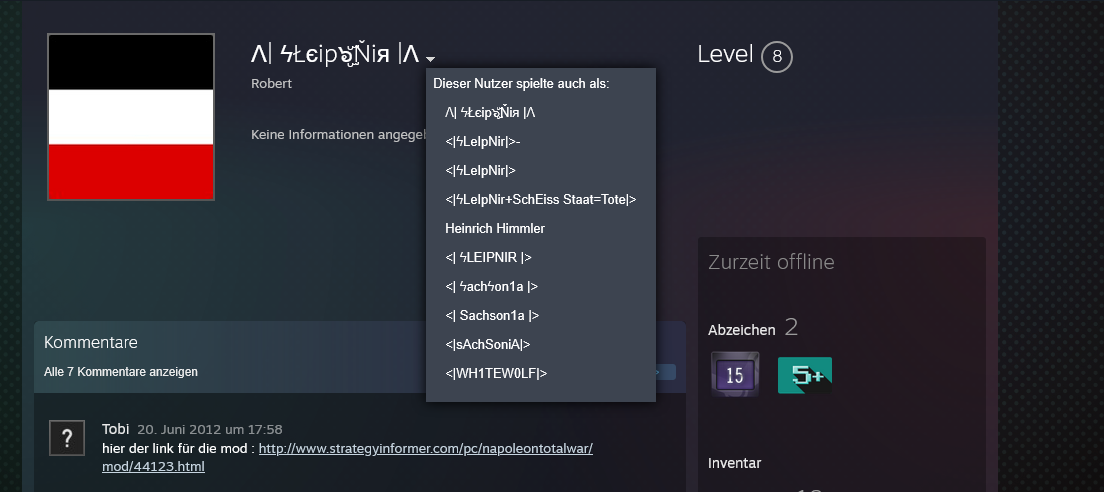Choose the <| Sachson1a |> previous name
Viewport: 1104px width, 492px height.
click(492, 315)
